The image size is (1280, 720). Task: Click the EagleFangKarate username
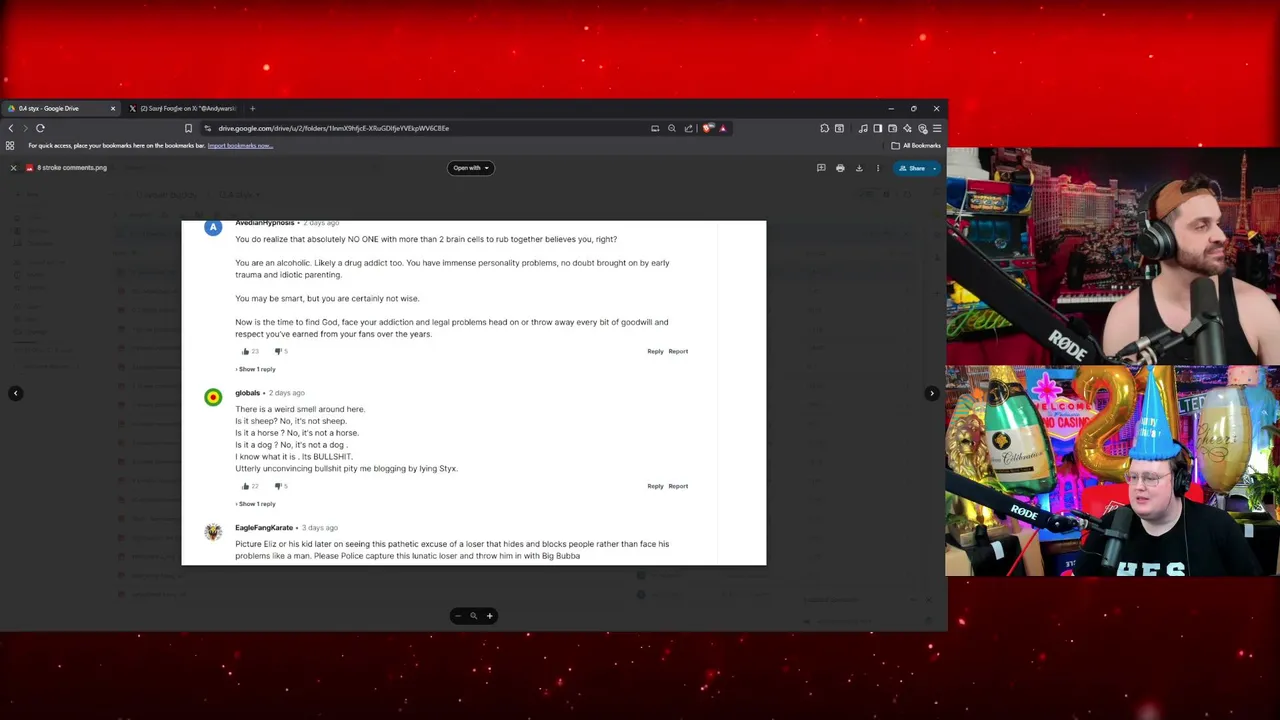(x=264, y=528)
